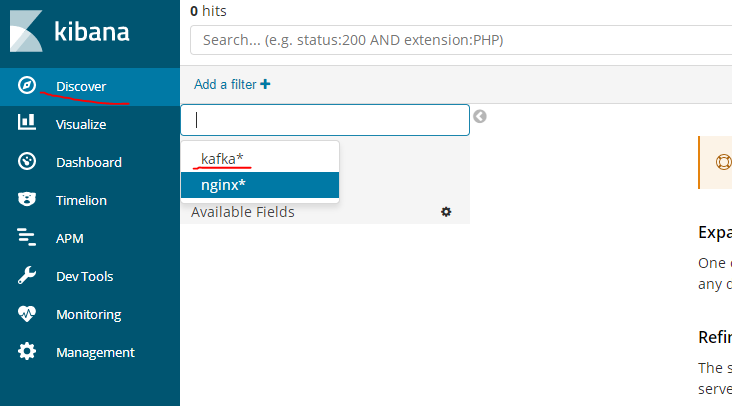
Task: Click the kibana wordmark text
Action: coord(92,32)
